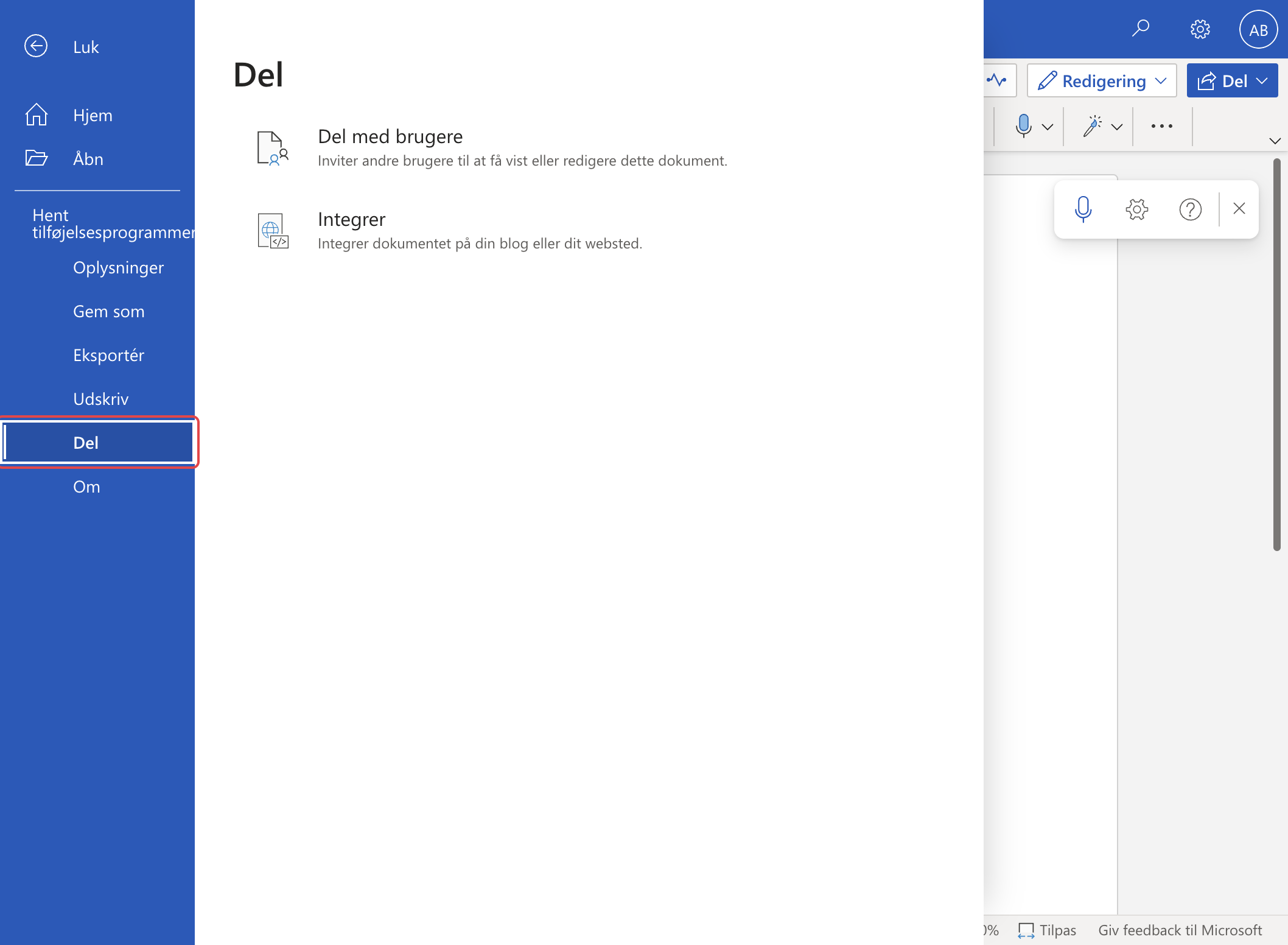Click the 'Integrer dokumentet på din blog' text
The image size is (1288, 945).
point(480,244)
